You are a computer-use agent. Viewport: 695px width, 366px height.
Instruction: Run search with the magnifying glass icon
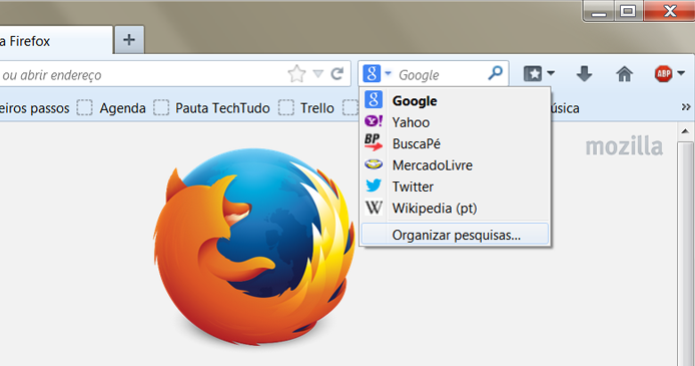tap(495, 73)
